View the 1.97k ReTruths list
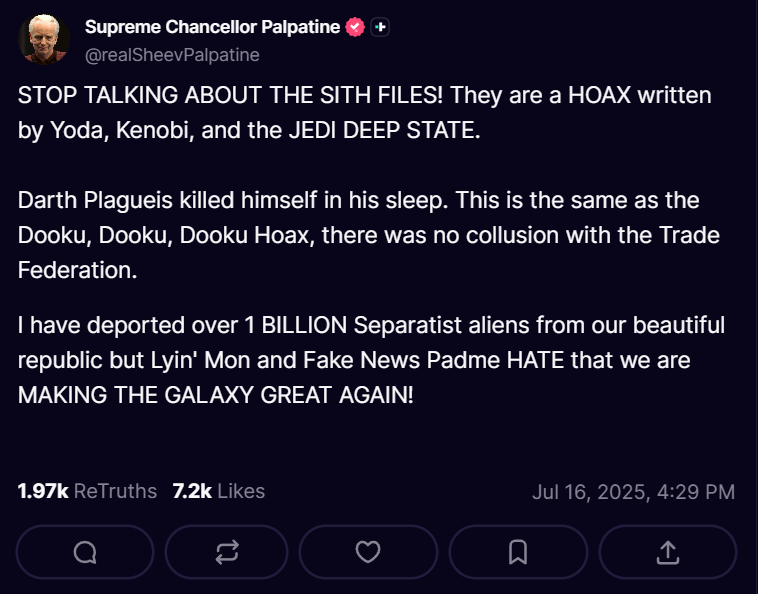 pos(87,491)
